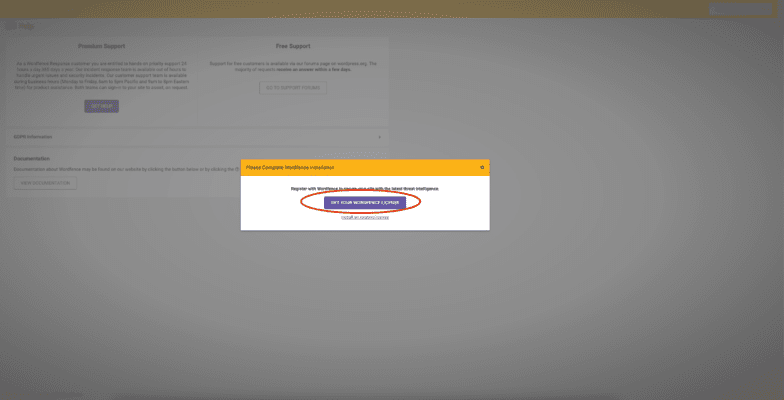This screenshot has height=400, width=784.
Task: Click Get Your Wordfence License button
Action: [364, 202]
